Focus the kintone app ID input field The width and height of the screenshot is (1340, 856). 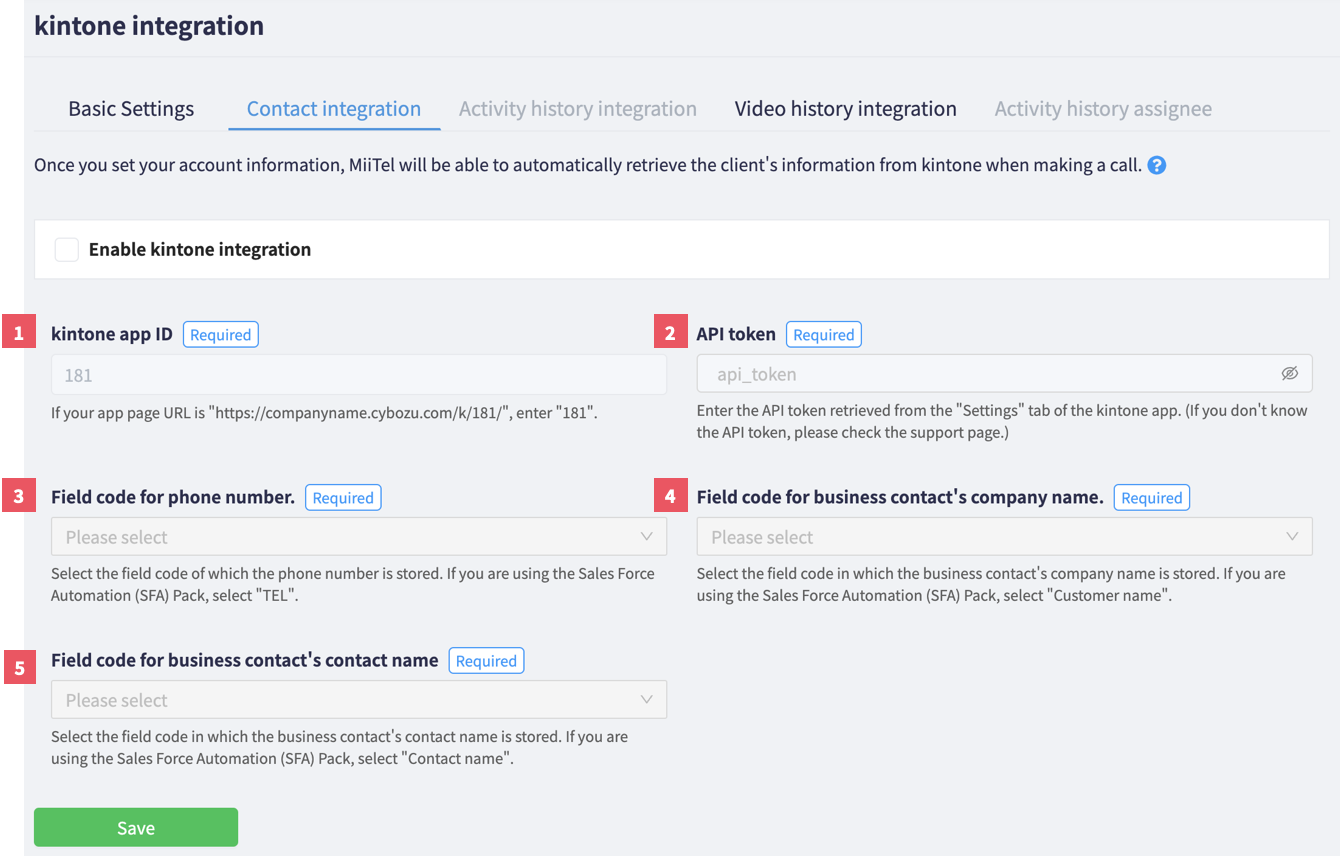[x=359, y=375]
